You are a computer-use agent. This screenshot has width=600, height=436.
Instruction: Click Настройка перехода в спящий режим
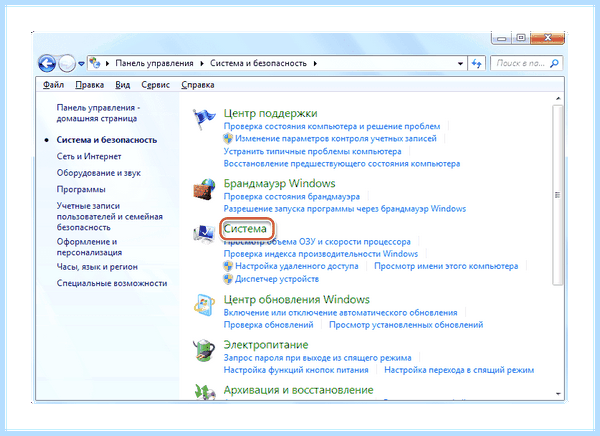pyautogui.click(x=459, y=370)
